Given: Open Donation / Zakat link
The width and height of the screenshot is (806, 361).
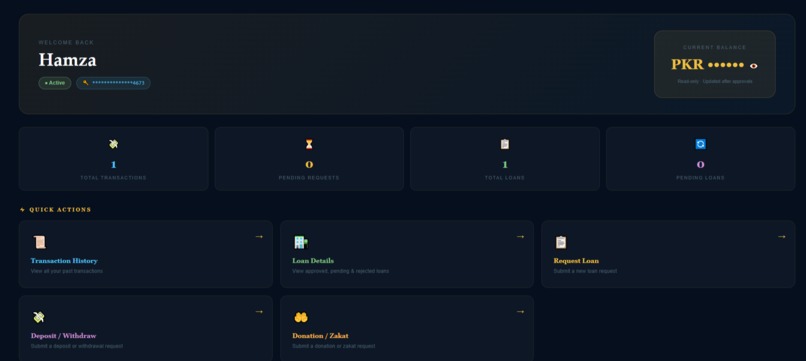Looking at the screenshot, I should click(x=320, y=336).
